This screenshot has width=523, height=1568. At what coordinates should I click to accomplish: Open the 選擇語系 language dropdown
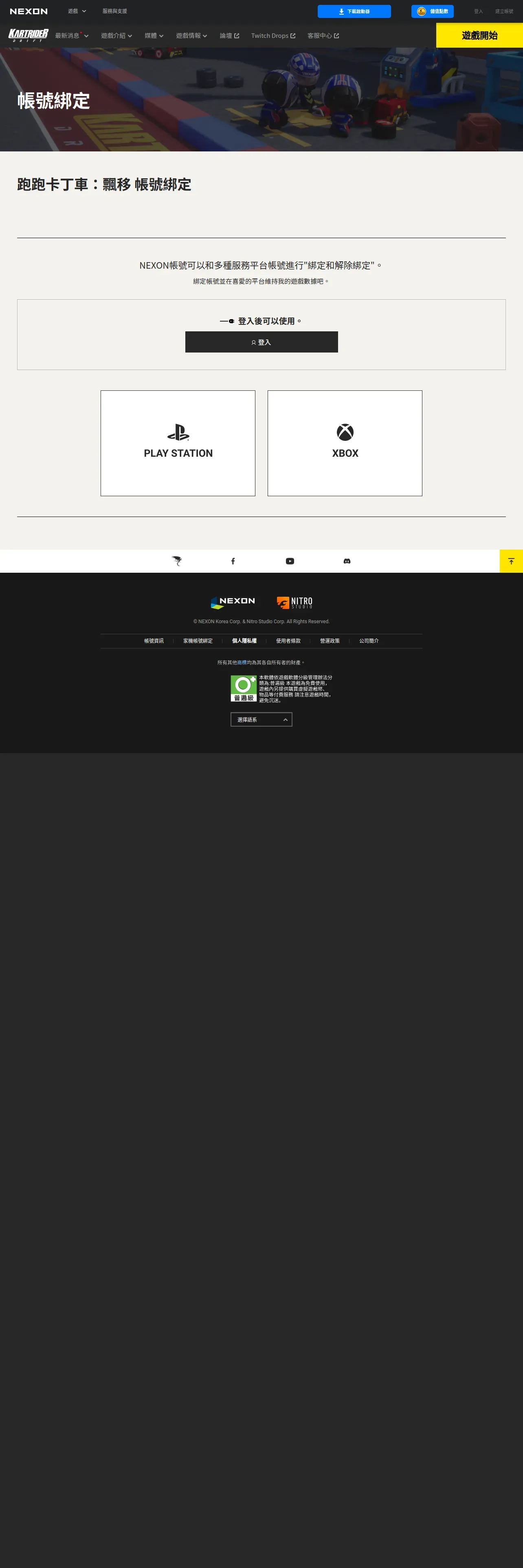(x=261, y=719)
